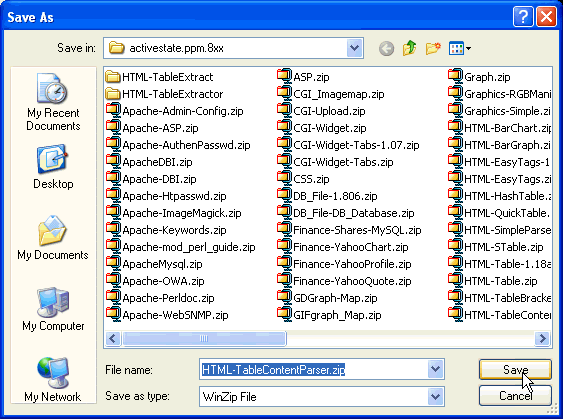Viewport: 563px width, 419px height.
Task: Select My Computer in places bar
Action: 53,309
